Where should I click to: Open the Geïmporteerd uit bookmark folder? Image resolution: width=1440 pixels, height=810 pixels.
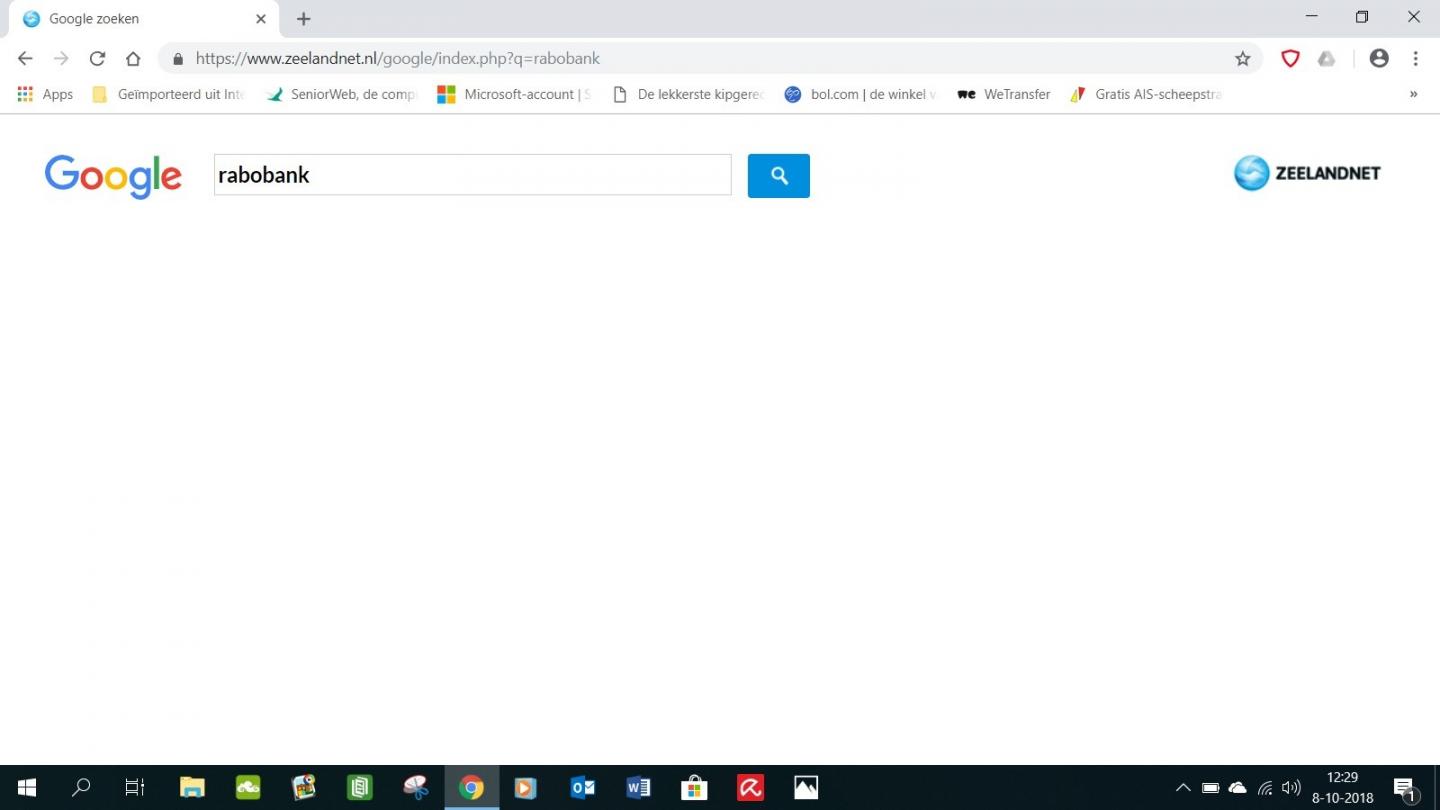coord(167,94)
